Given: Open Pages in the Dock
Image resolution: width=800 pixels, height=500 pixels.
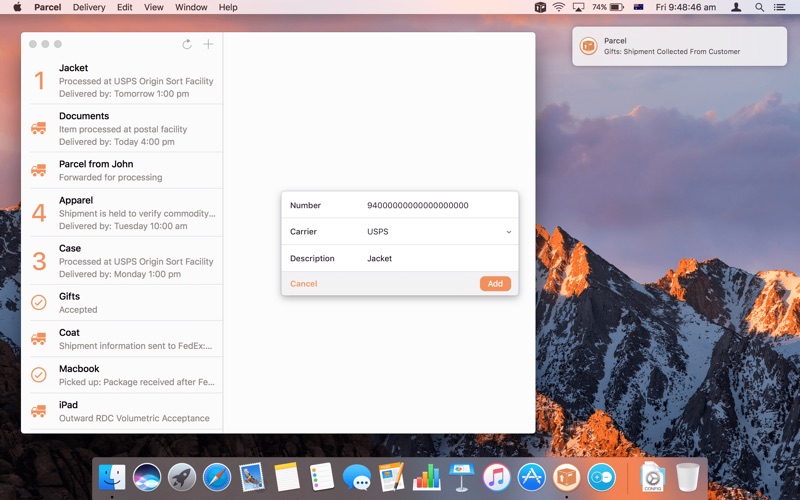Looking at the screenshot, I should [392, 477].
